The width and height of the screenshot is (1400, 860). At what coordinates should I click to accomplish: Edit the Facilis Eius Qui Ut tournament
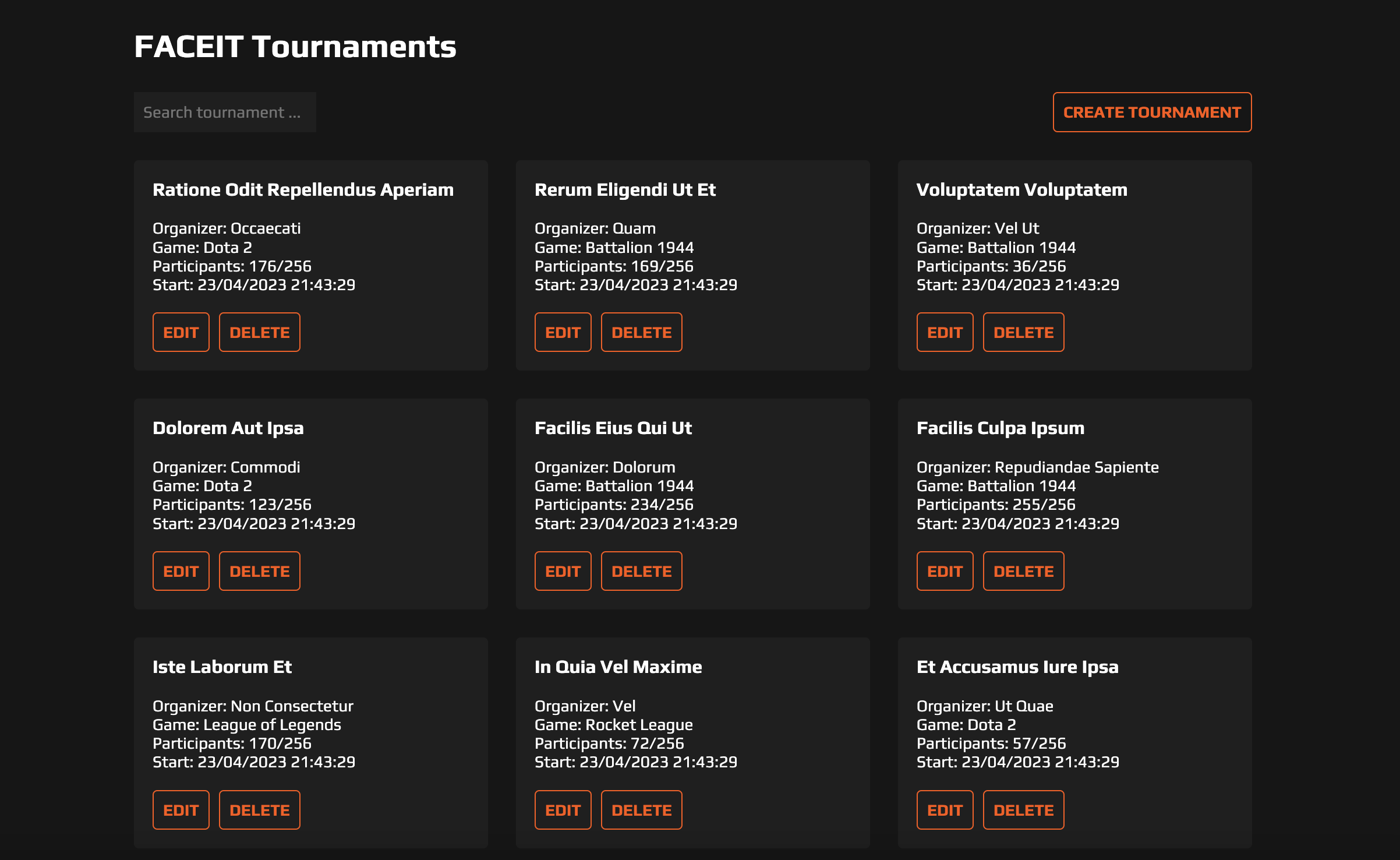[x=563, y=571]
